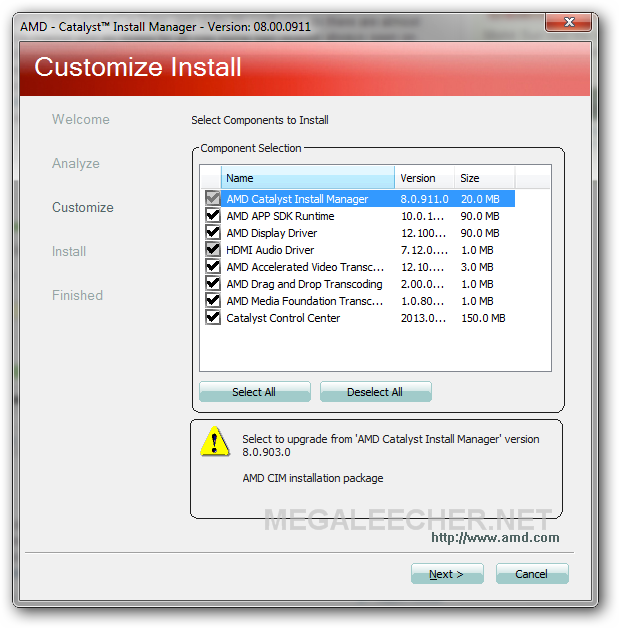Toggle AMD Drag and Drop Transcoding checkbox
Screen dimensions: 619x628
click(x=213, y=284)
